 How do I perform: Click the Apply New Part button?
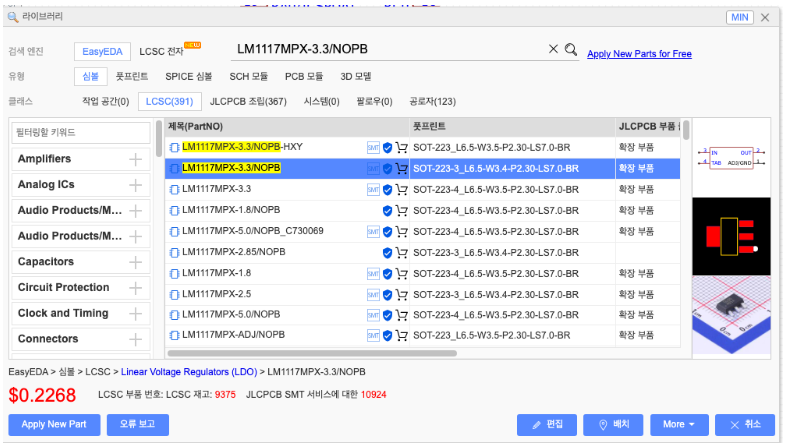[x=54, y=425]
